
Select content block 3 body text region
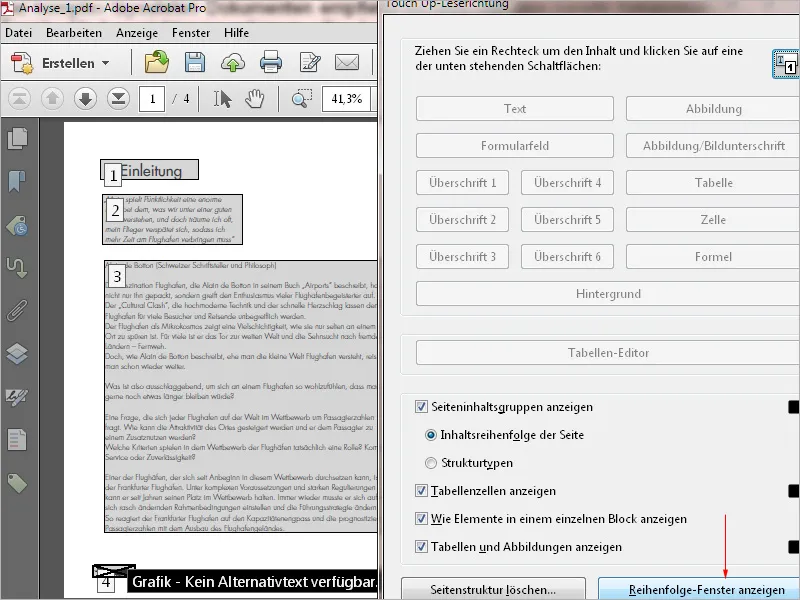coord(241,396)
